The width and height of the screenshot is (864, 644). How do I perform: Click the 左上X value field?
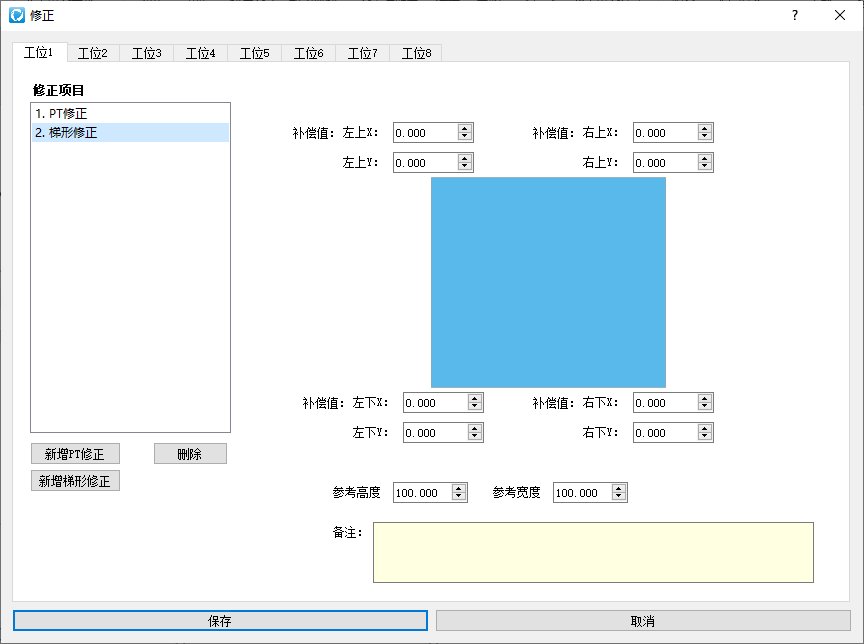click(425, 133)
